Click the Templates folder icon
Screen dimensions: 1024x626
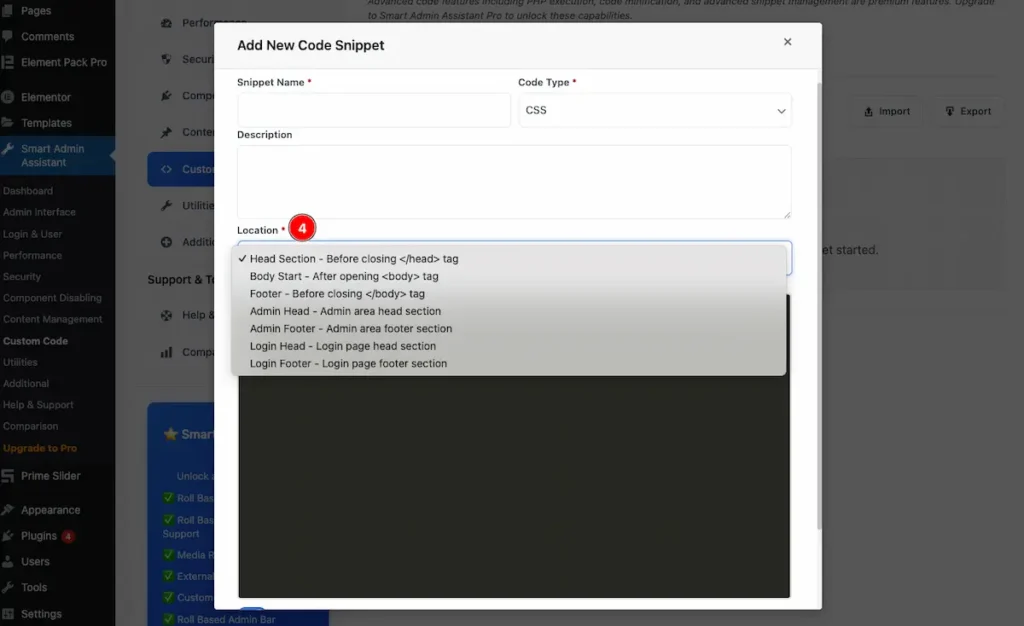(7, 123)
